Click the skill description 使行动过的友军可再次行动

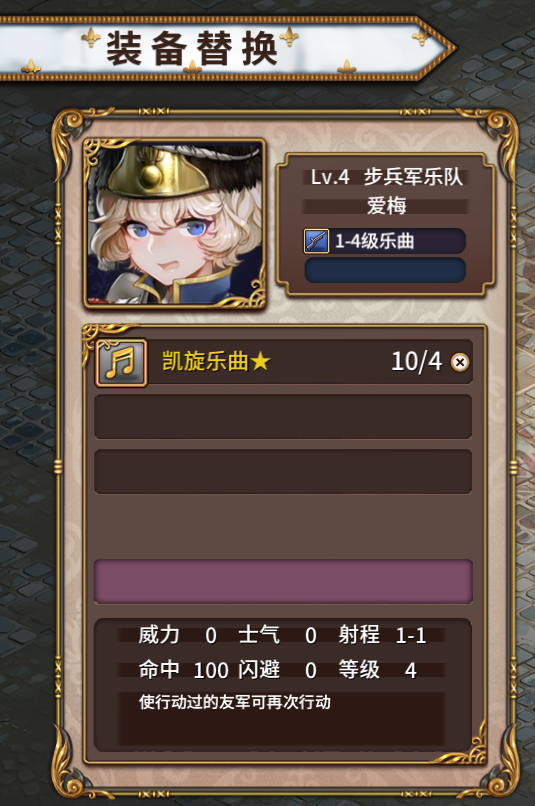[235, 702]
